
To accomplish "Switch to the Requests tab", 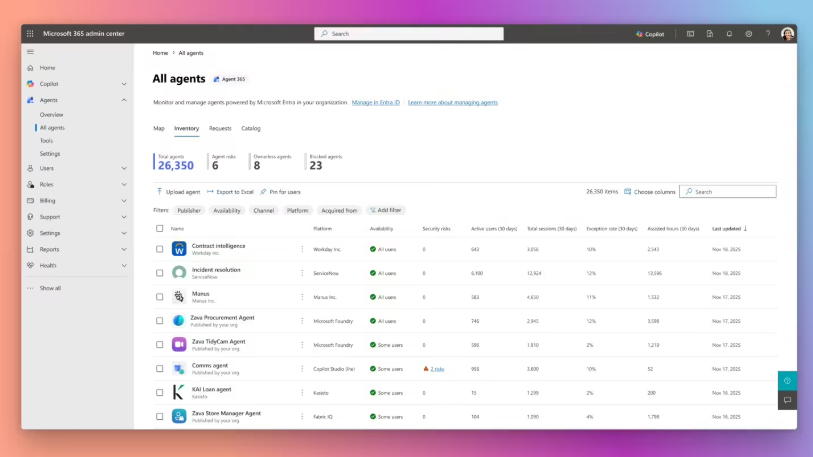I will pos(220,128).
